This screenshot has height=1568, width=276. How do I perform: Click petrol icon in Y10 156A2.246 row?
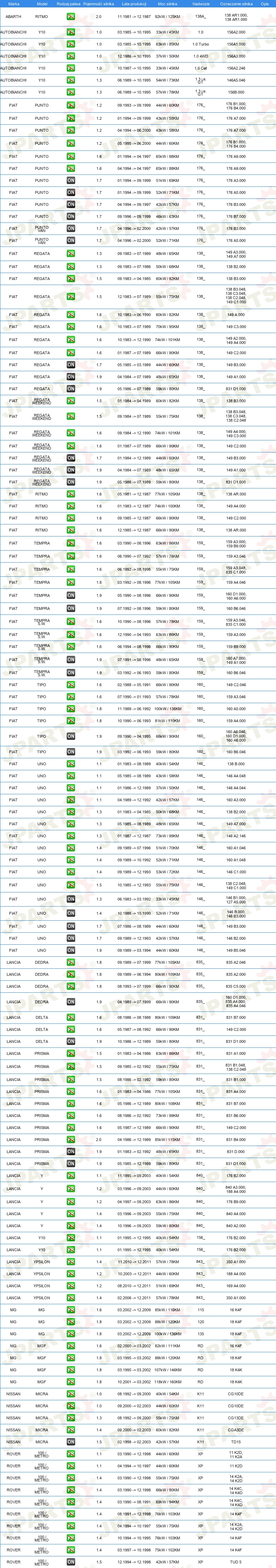[x=71, y=68]
